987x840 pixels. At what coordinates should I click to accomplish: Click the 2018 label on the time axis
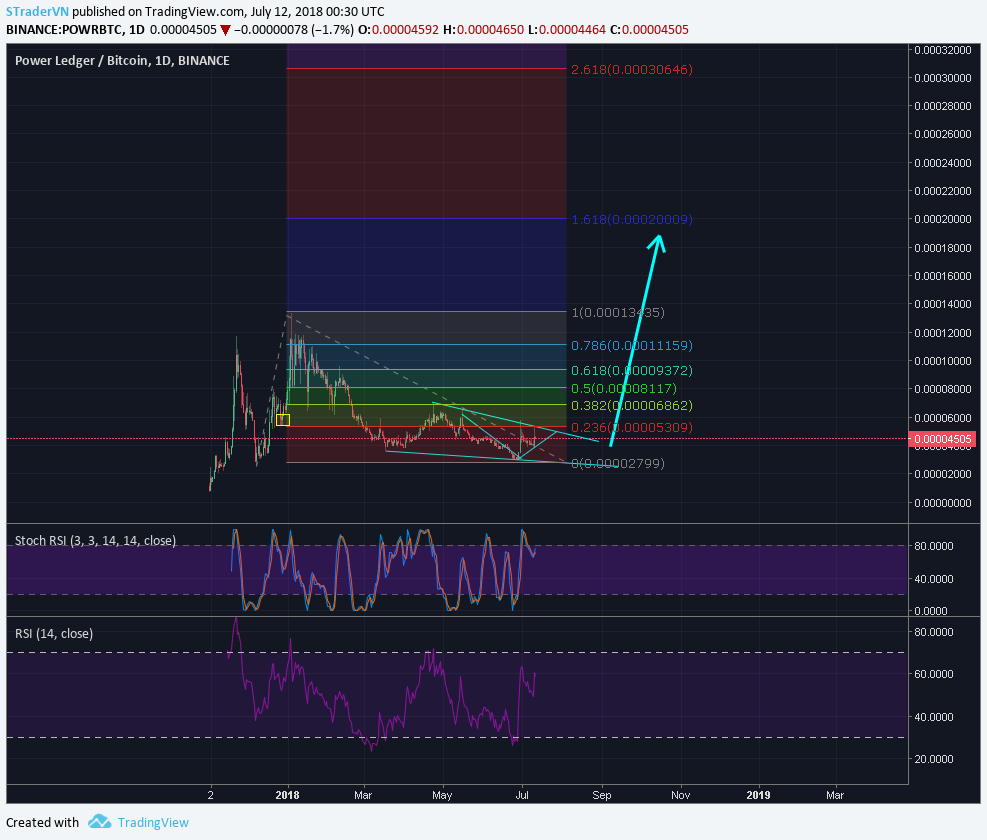pyautogui.click(x=288, y=795)
